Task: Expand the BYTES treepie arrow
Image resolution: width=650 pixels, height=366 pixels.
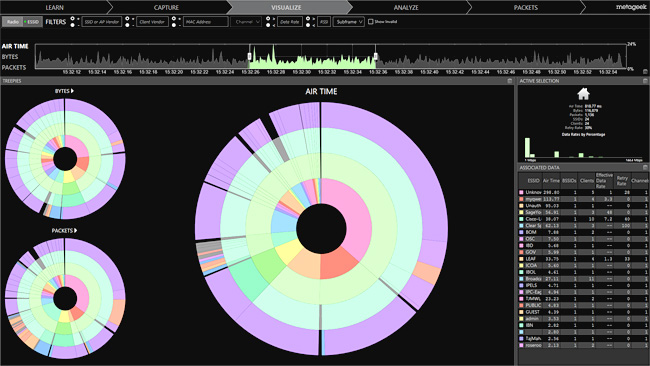Action: pos(73,91)
